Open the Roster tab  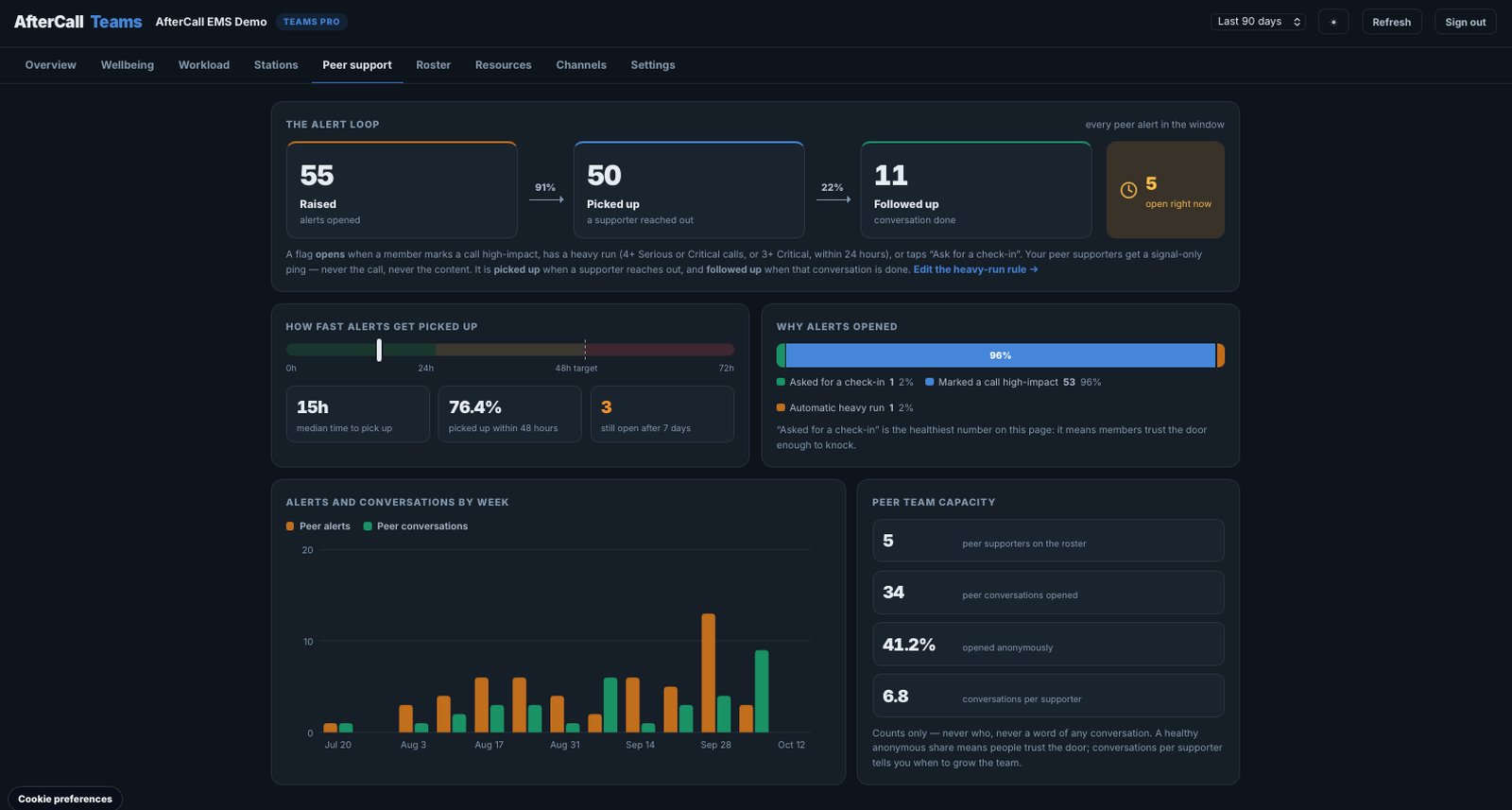pyautogui.click(x=434, y=65)
